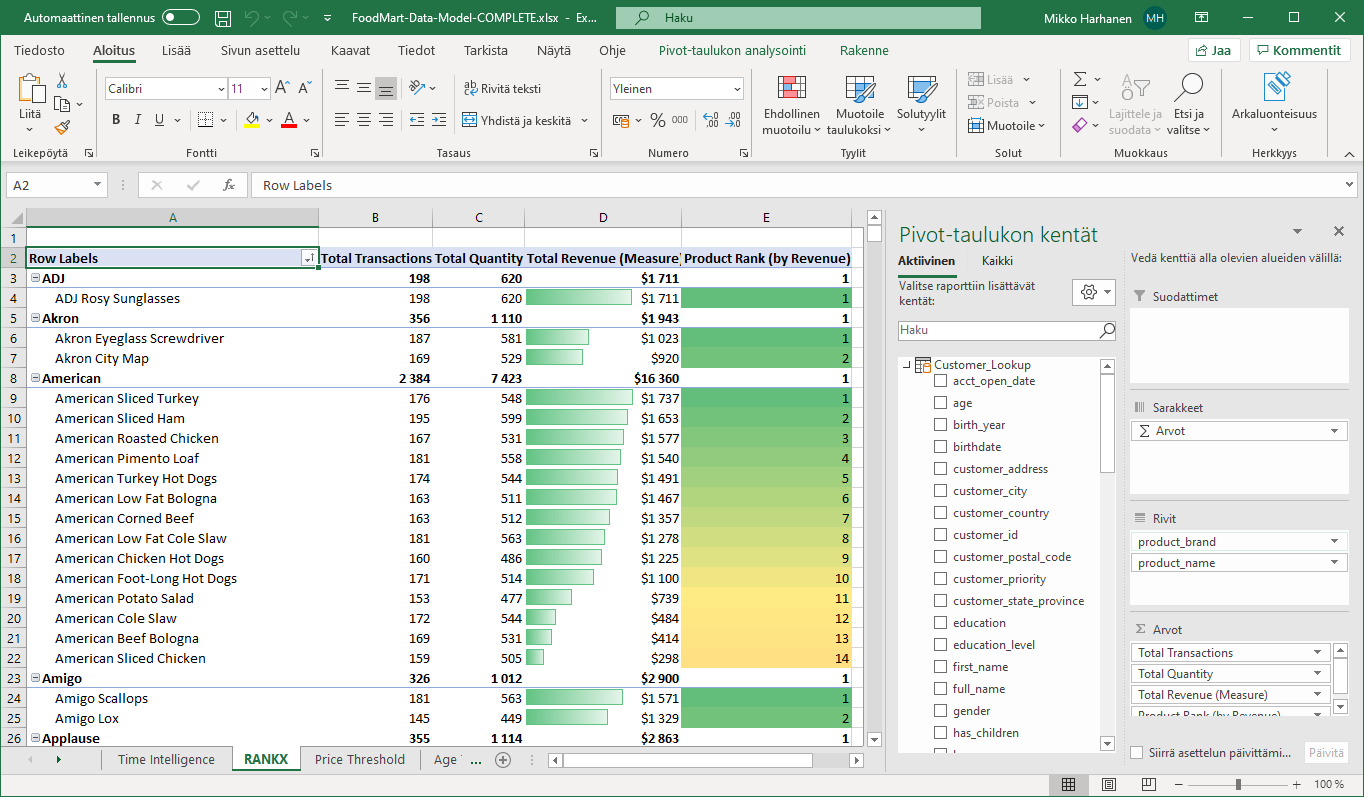Open Pivot-taulukon analysointi tab
Viewport: 1364px width, 797px height.
pyautogui.click(x=732, y=50)
